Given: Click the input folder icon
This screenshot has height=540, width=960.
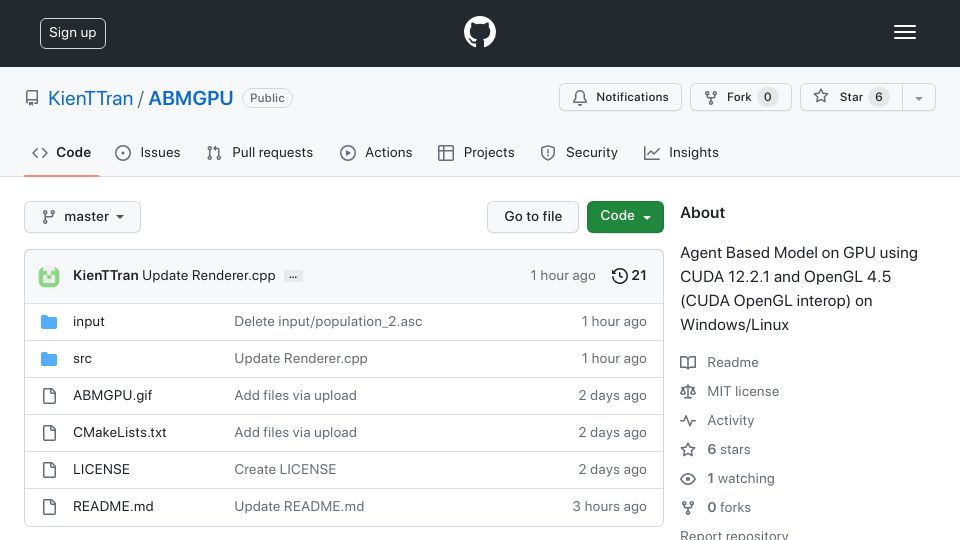Looking at the screenshot, I should click(x=49, y=322).
